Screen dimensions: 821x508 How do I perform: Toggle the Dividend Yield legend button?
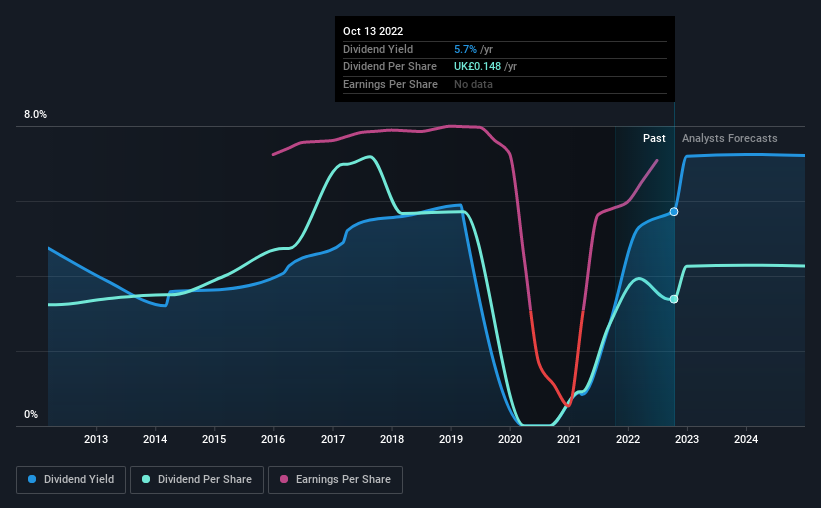pyautogui.click(x=71, y=480)
